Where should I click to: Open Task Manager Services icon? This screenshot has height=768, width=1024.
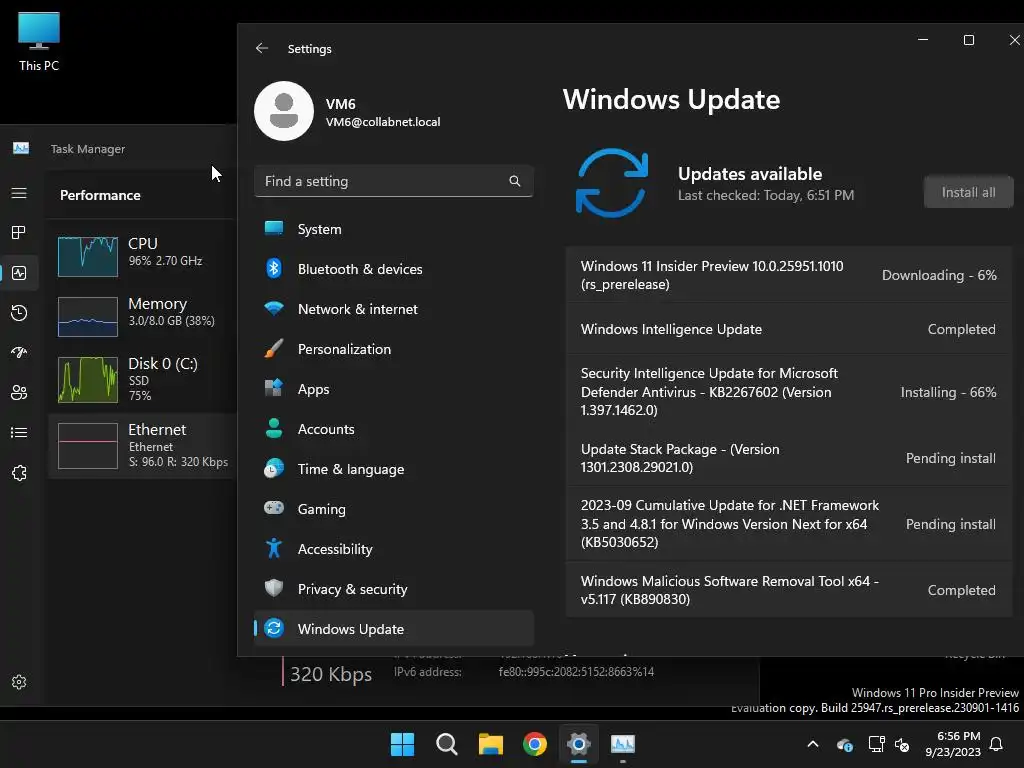coord(19,473)
